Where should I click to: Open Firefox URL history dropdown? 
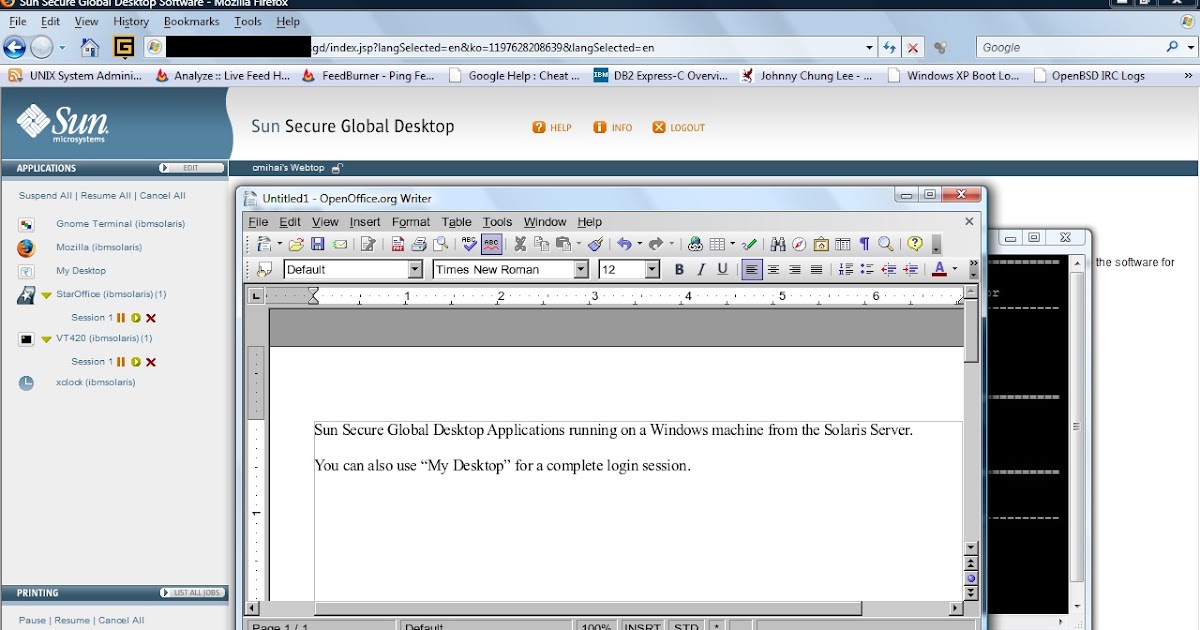click(869, 47)
